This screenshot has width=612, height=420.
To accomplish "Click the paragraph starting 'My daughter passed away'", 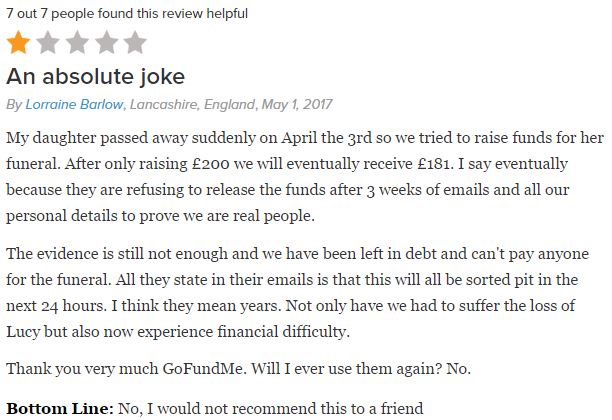I will click(x=305, y=176).
